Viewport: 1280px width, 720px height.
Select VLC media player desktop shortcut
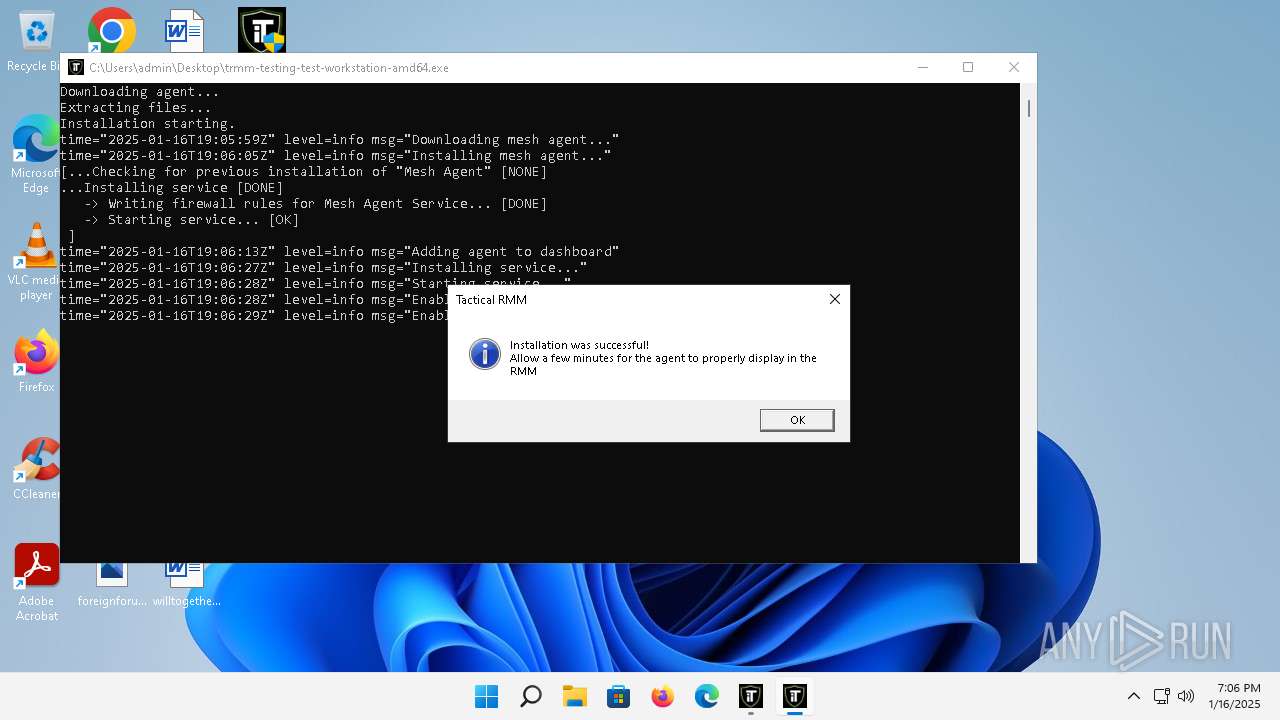coord(36,260)
